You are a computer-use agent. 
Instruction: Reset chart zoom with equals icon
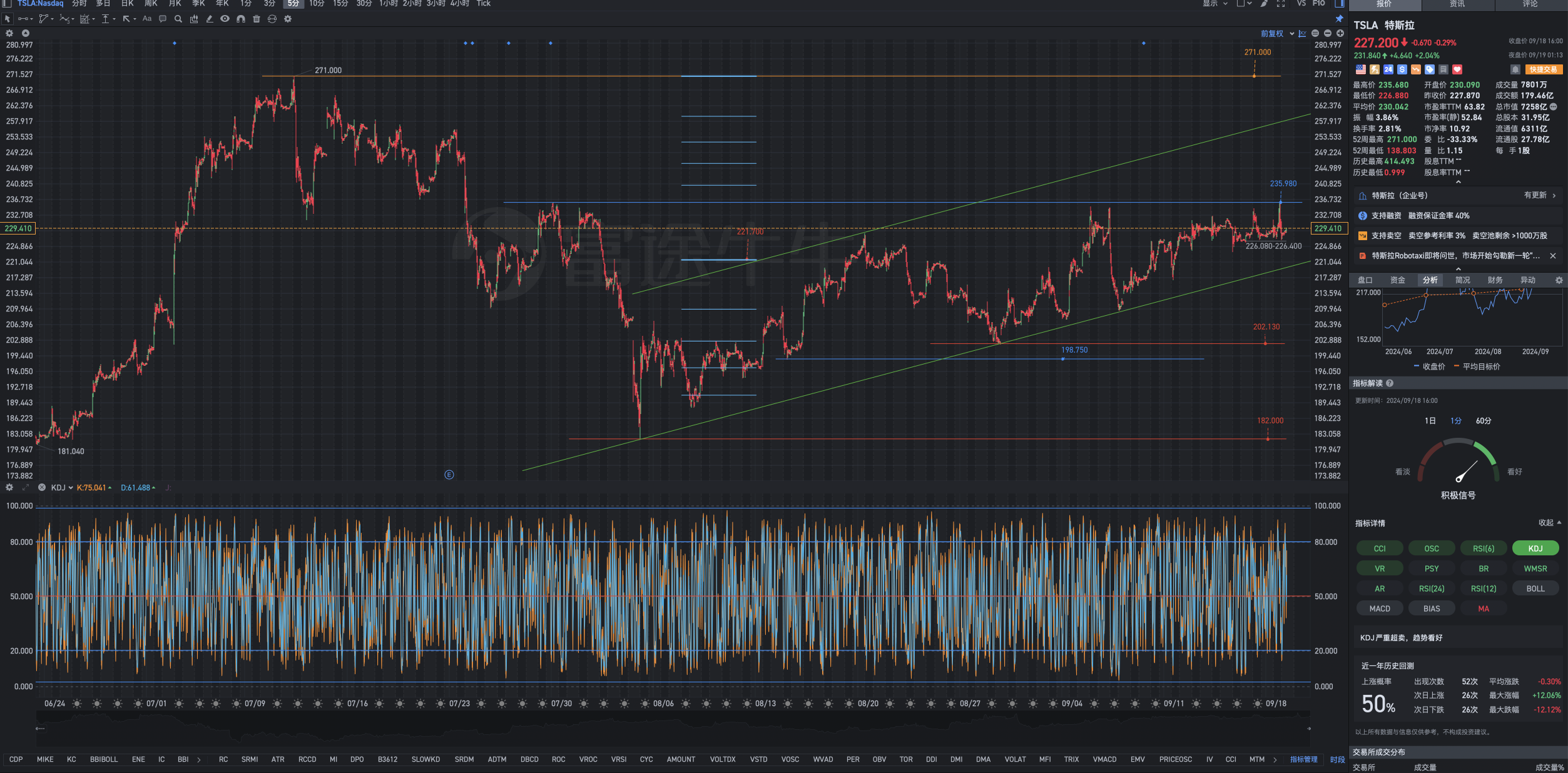[x=1315, y=34]
